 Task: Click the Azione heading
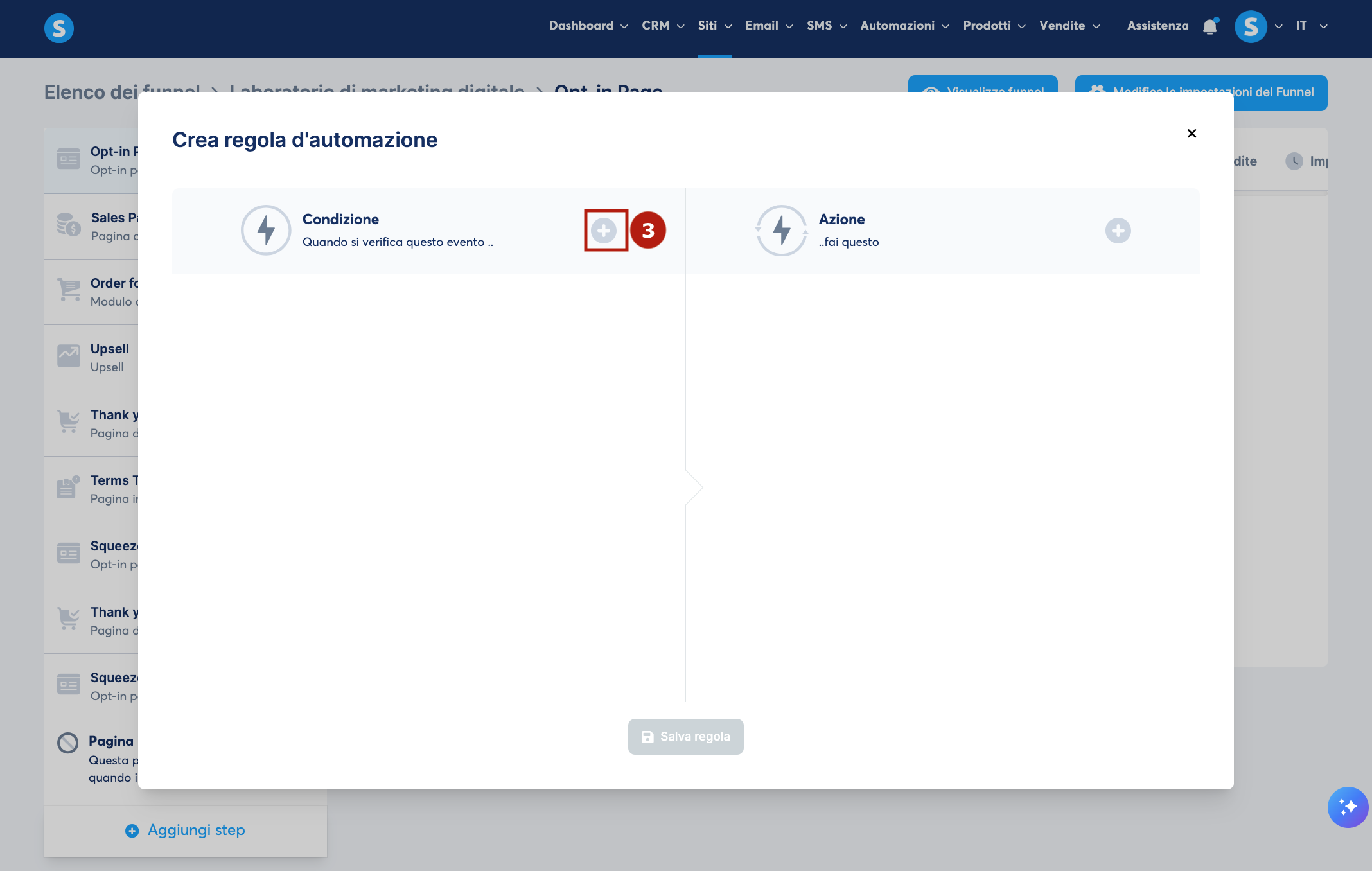pyautogui.click(x=841, y=220)
